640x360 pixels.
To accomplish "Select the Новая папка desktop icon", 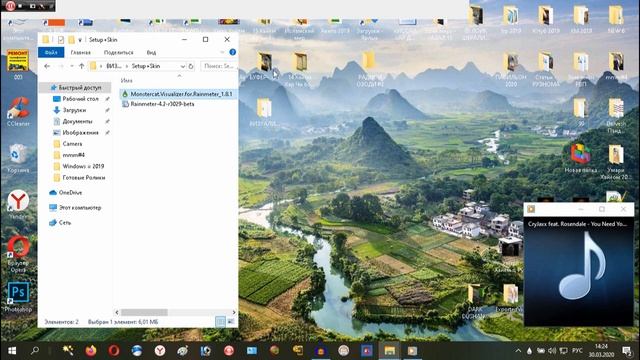I will [x=580, y=158].
